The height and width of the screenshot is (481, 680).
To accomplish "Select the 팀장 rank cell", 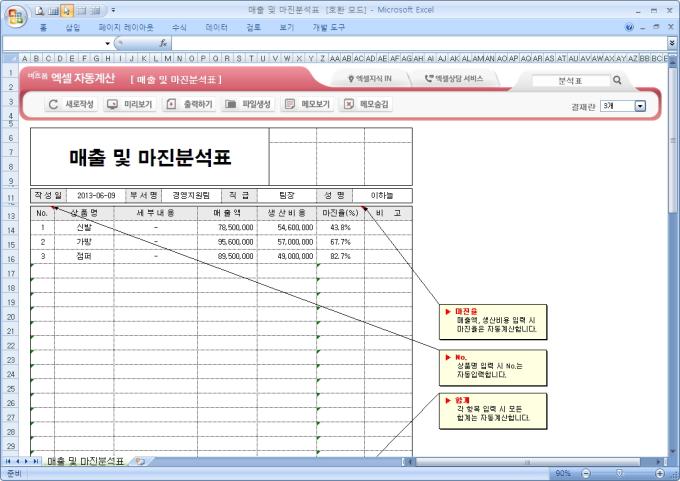I will [x=287, y=196].
